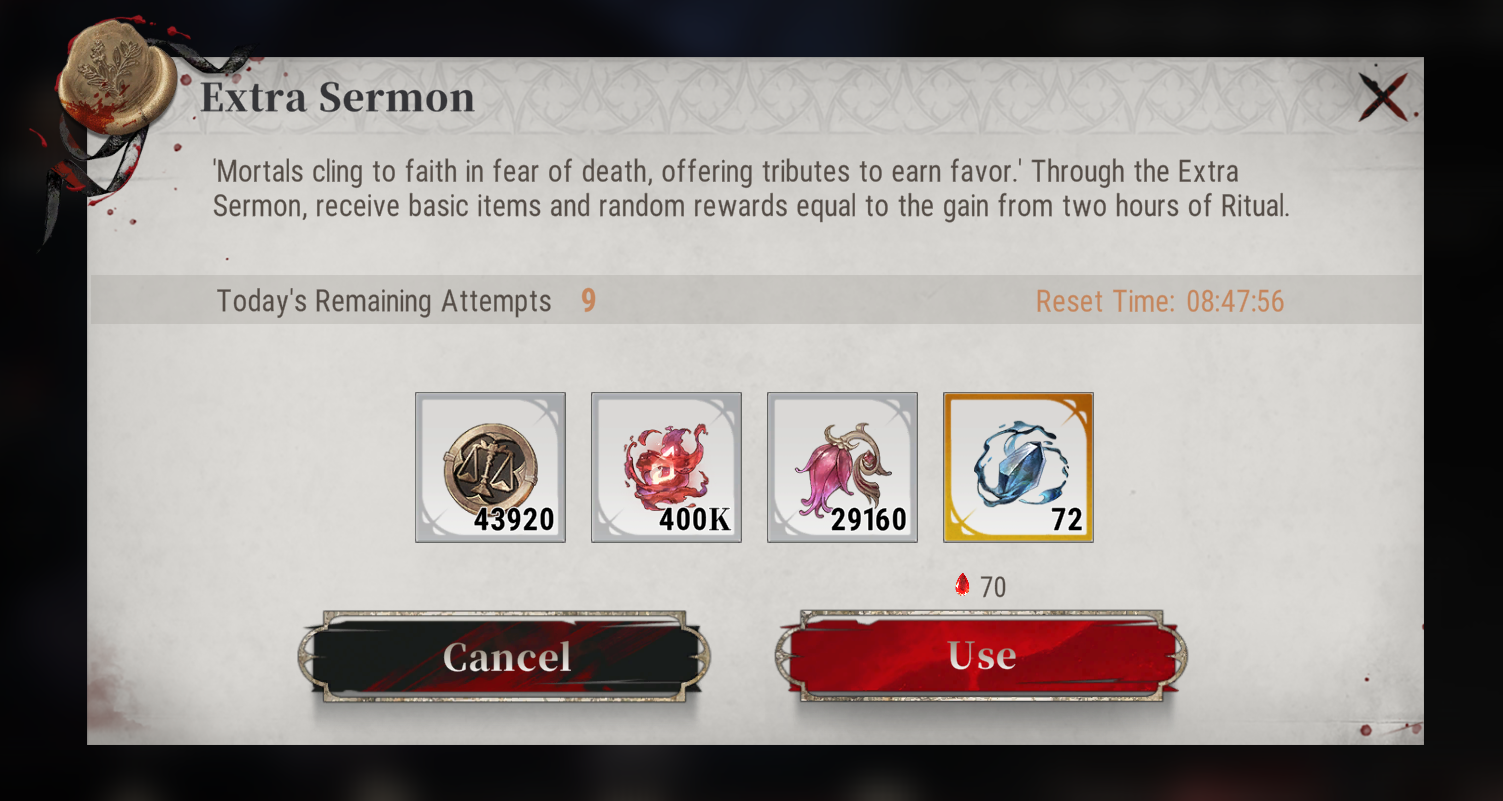The height and width of the screenshot is (801, 1503).
Task: Tap the Reset Time countdown text
Action: coord(1160,301)
